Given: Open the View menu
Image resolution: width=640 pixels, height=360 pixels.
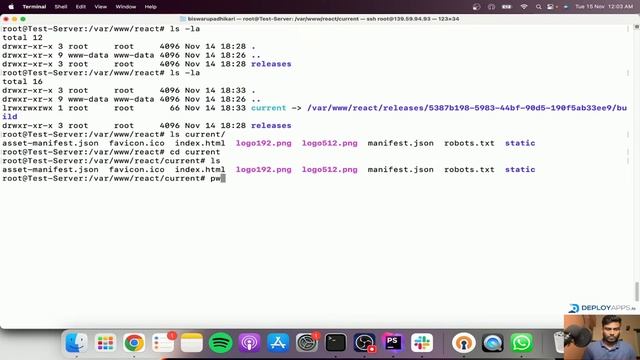Looking at the screenshot, I should 100,7.
